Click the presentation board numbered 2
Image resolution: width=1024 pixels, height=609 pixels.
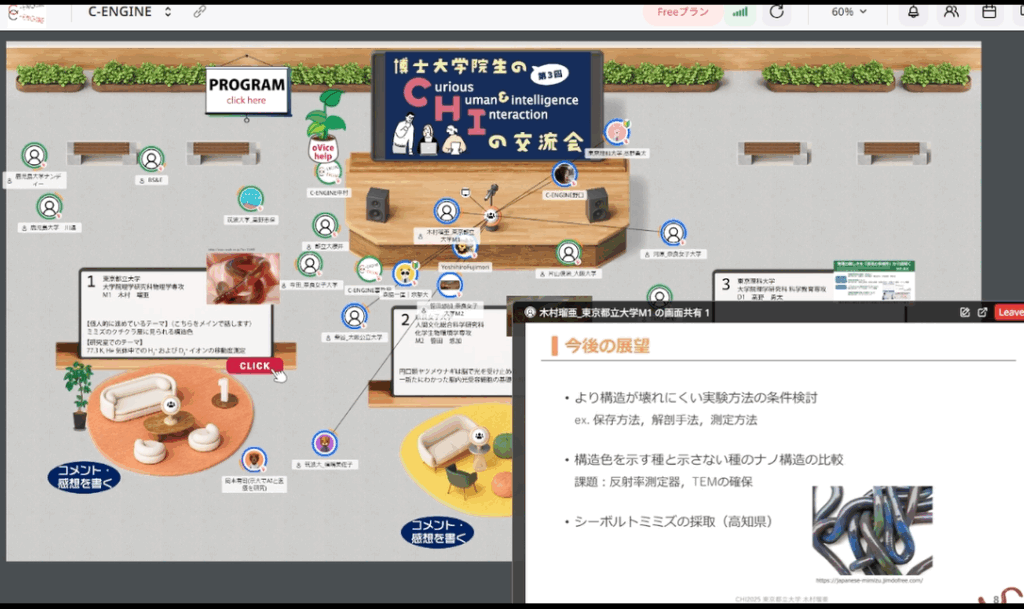(453, 352)
